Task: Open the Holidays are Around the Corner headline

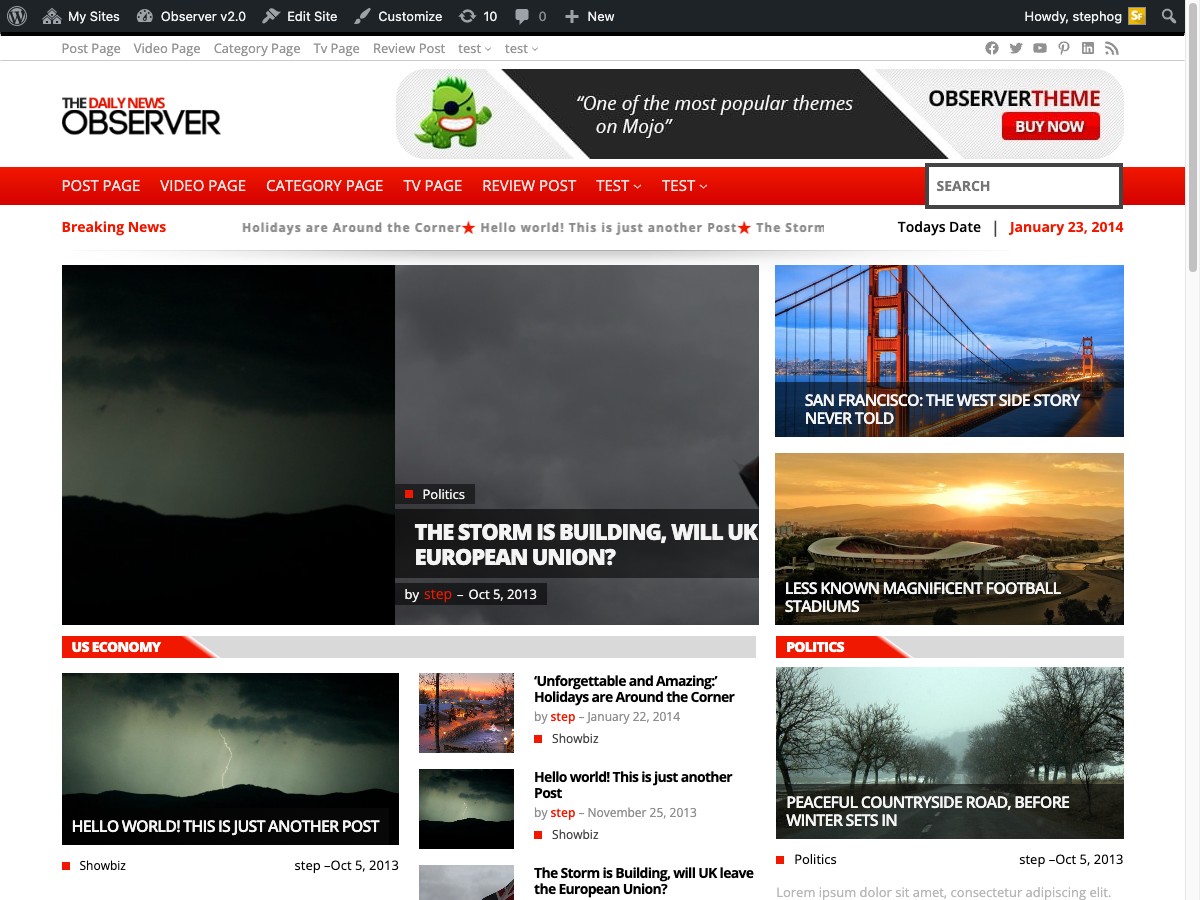Action: point(634,689)
